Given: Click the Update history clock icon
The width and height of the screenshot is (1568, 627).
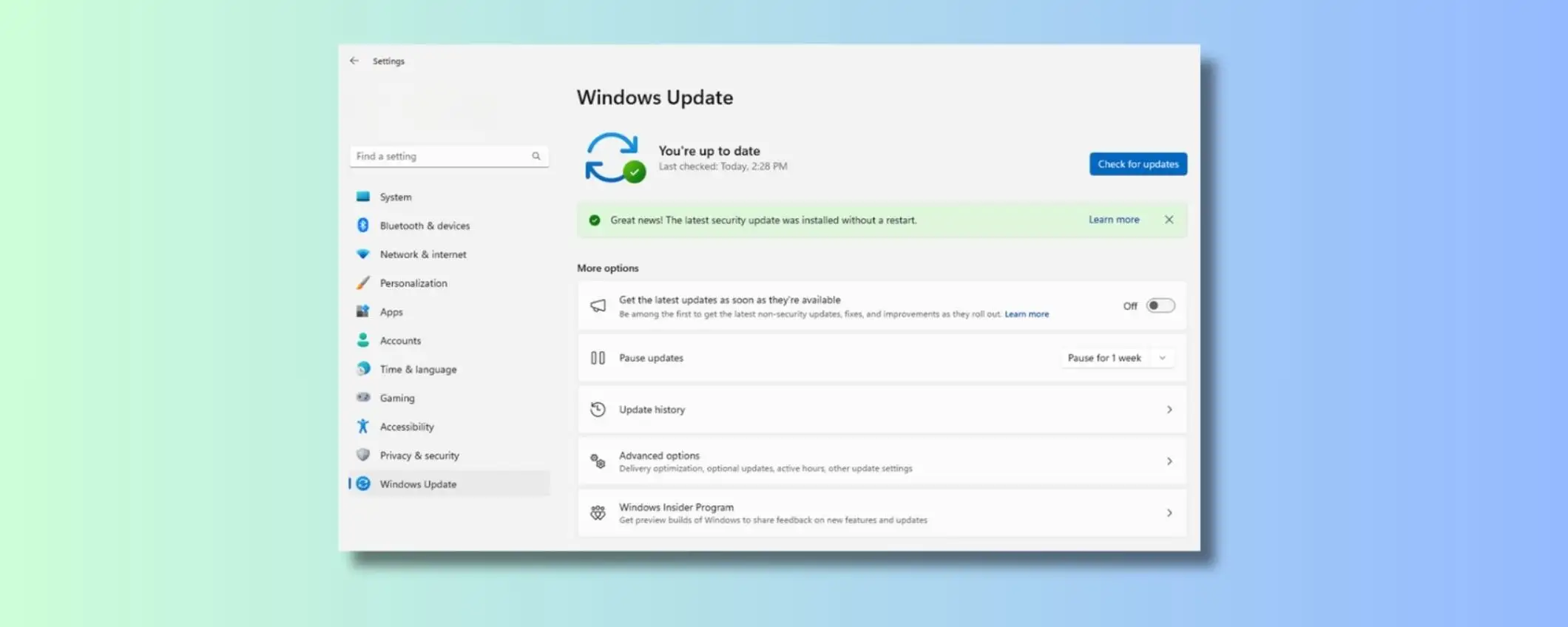Looking at the screenshot, I should point(598,410).
